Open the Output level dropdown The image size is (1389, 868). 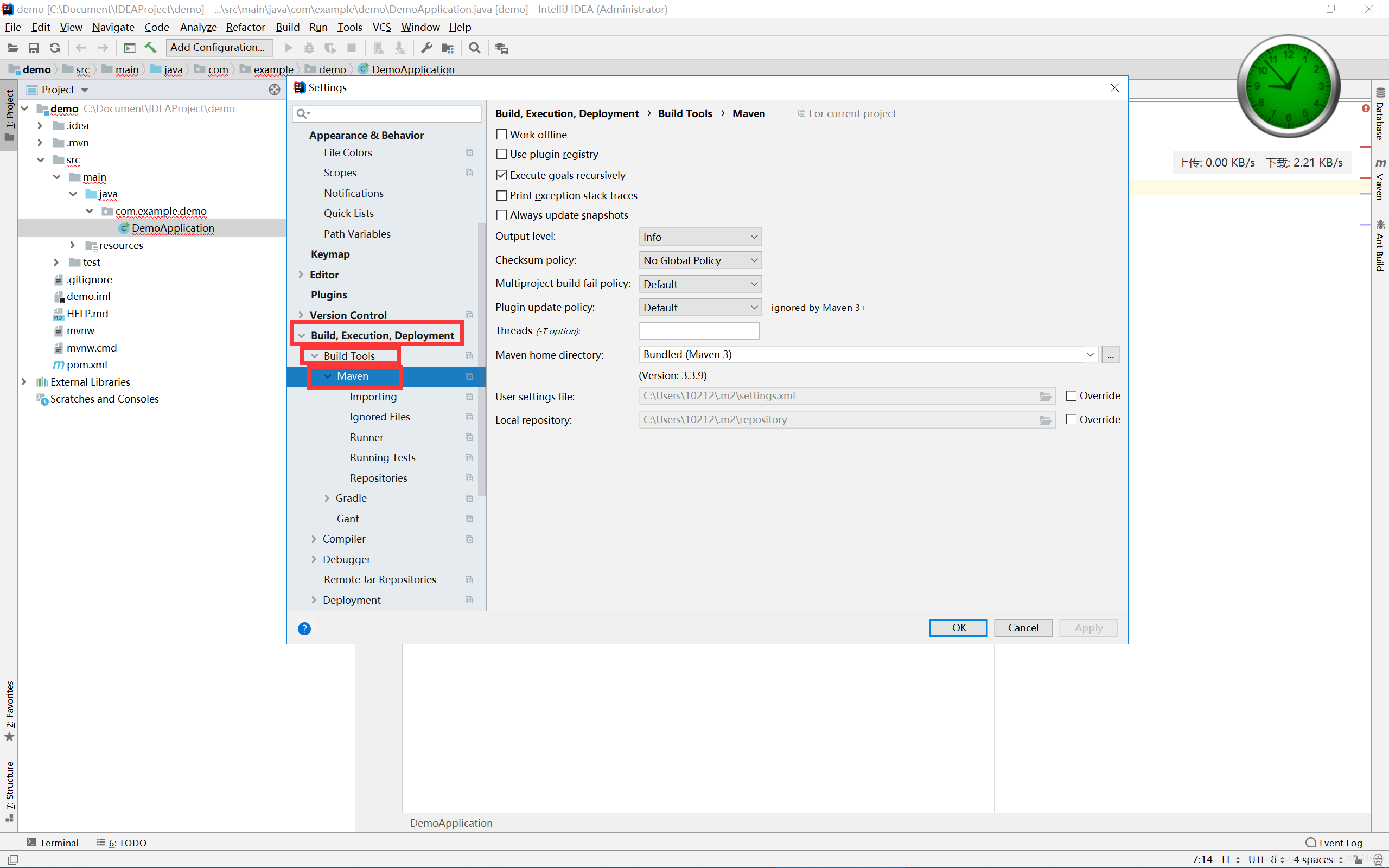tap(700, 237)
